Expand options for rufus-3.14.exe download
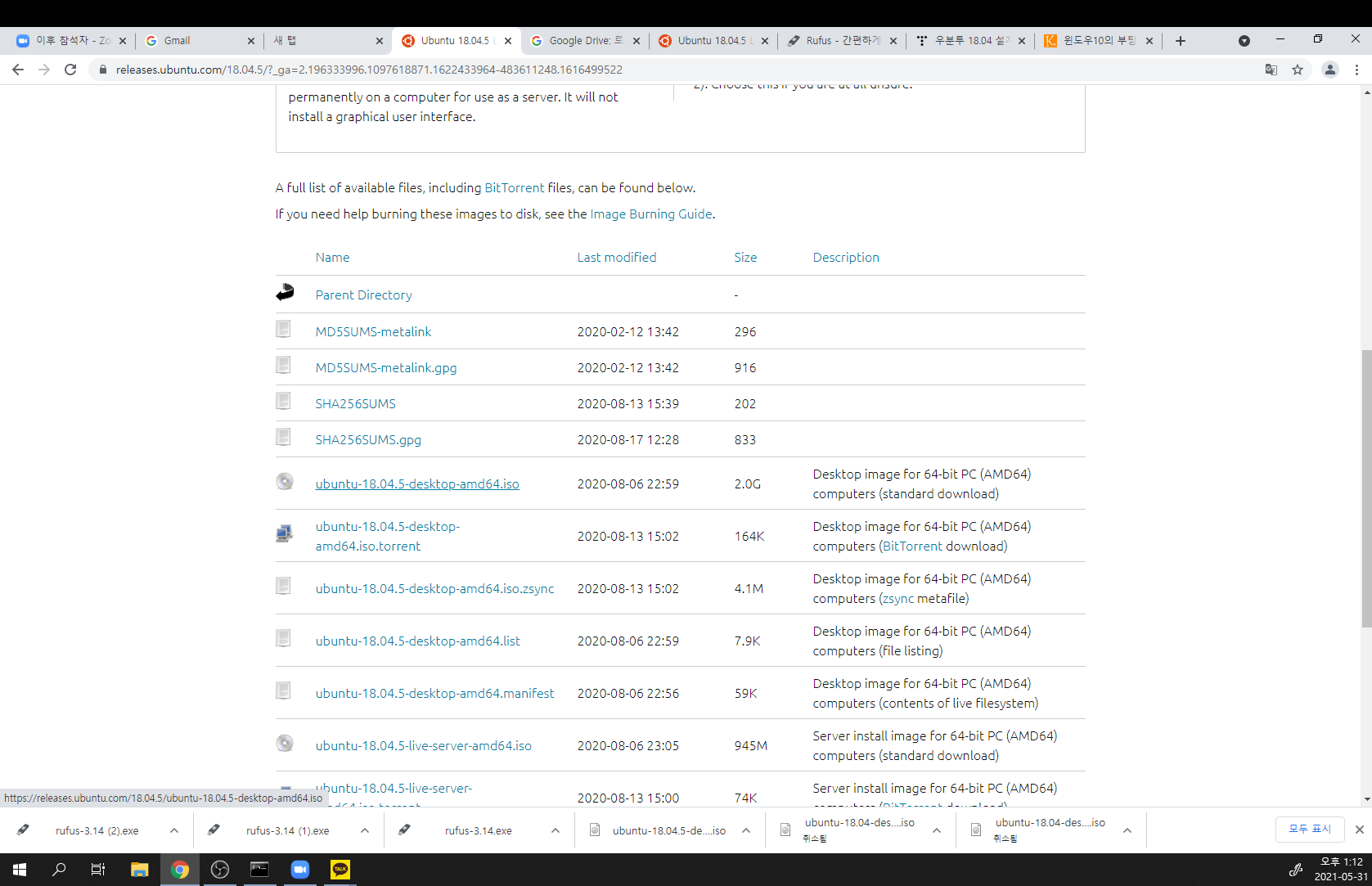Screen dimensions: 1372x886 pos(556,830)
